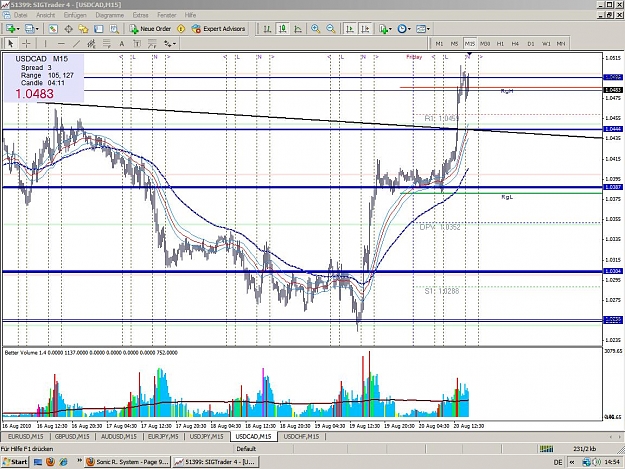Zoom out of the chart
The image size is (625, 469).
click(x=330, y=29)
